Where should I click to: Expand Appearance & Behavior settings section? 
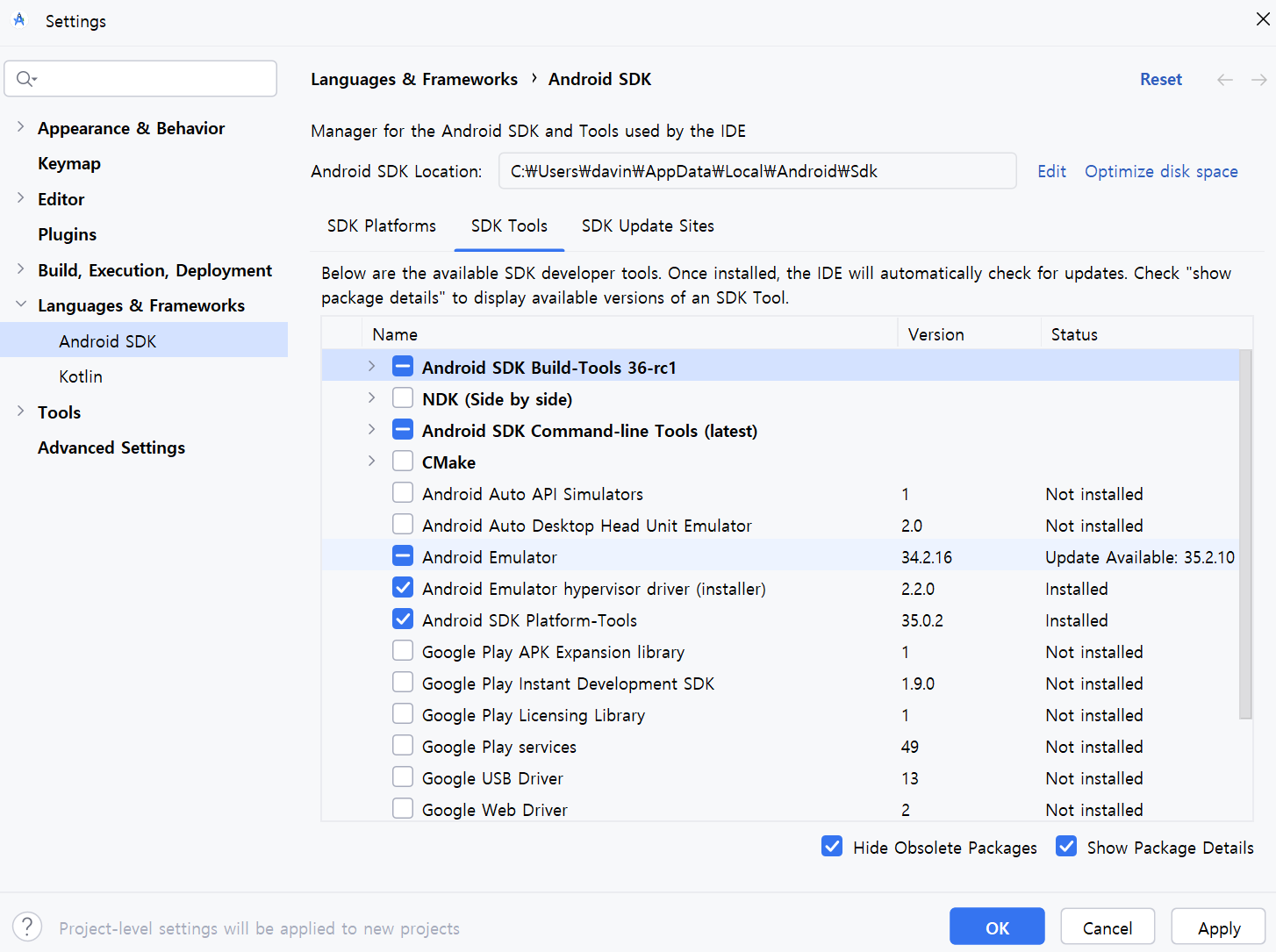click(20, 127)
